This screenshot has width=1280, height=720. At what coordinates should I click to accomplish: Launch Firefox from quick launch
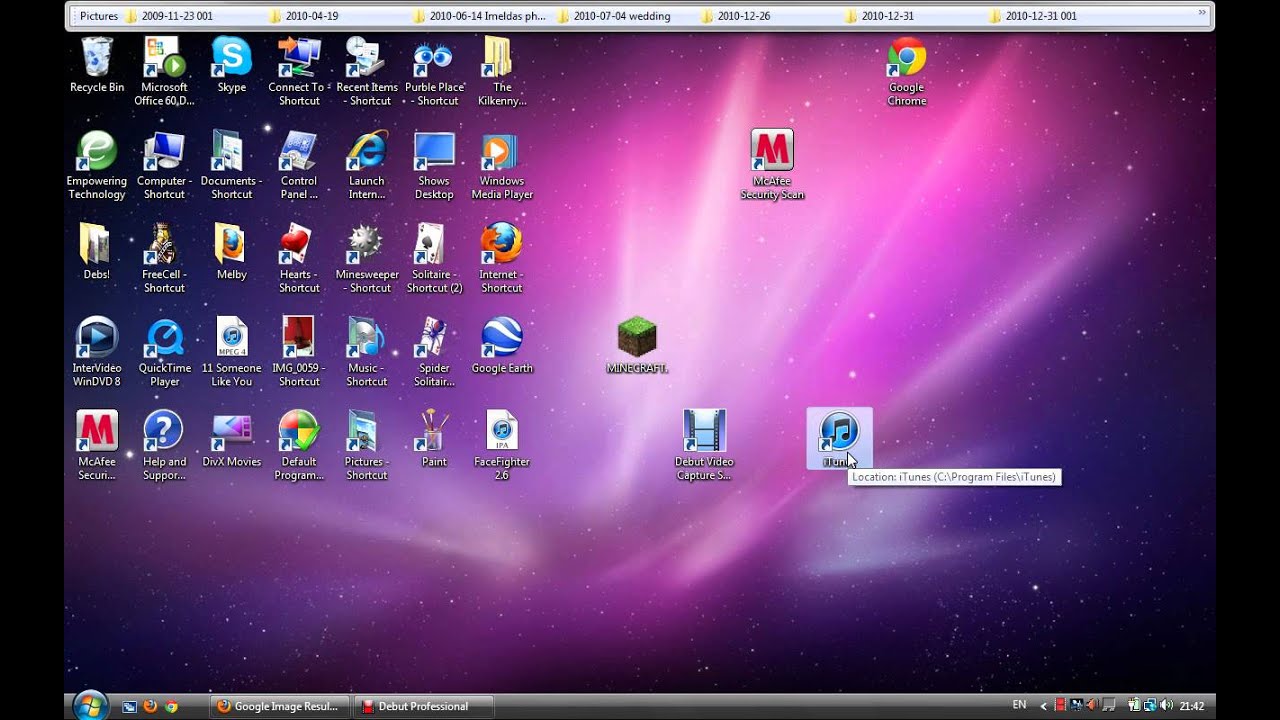tap(150, 706)
